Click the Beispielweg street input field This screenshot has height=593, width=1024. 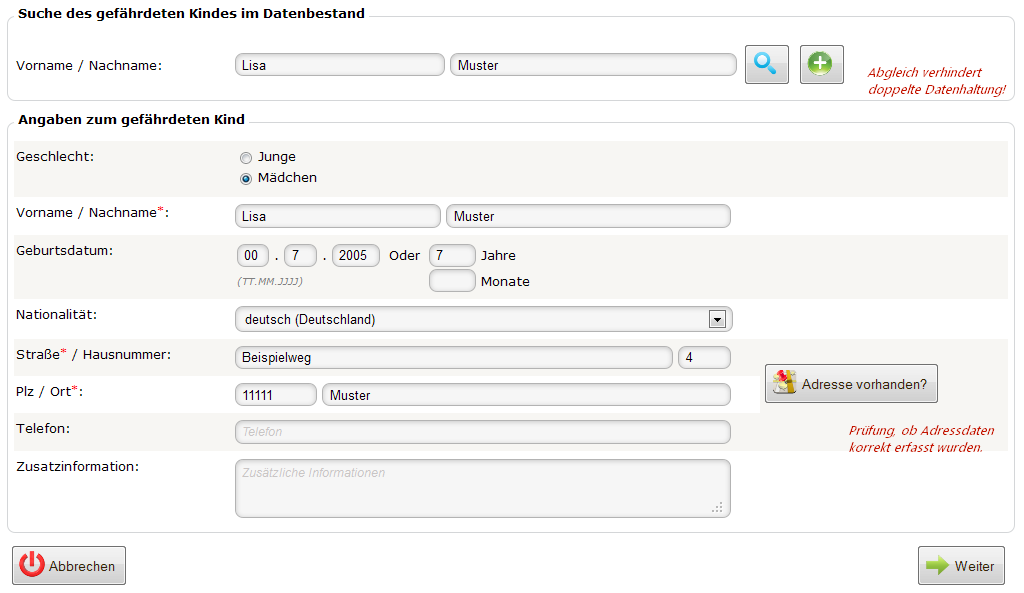[453, 357]
